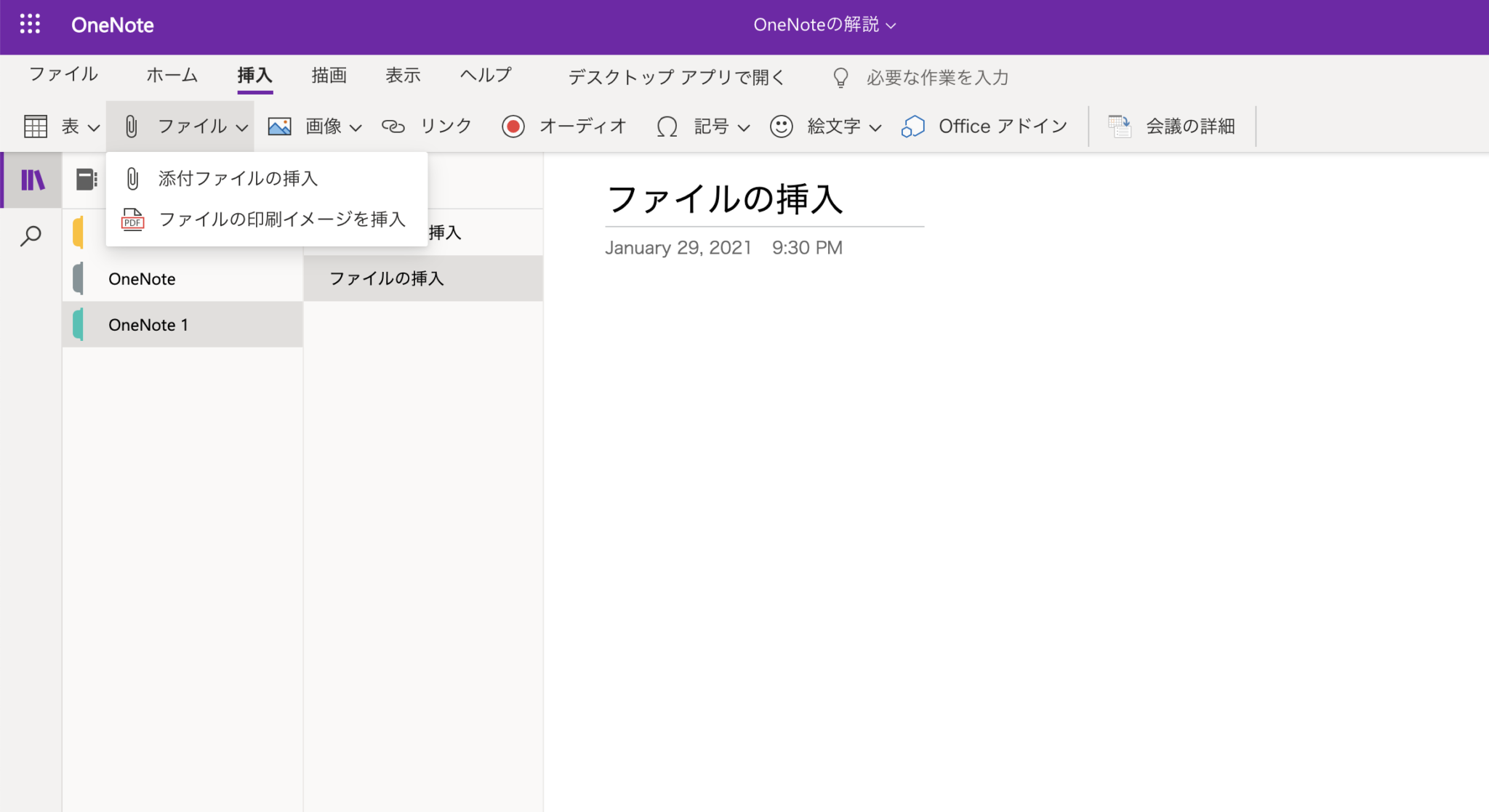Screen dimensions: 1489x812
Task: Select ファイルの印刷イメージを挿入
Action: point(282,219)
